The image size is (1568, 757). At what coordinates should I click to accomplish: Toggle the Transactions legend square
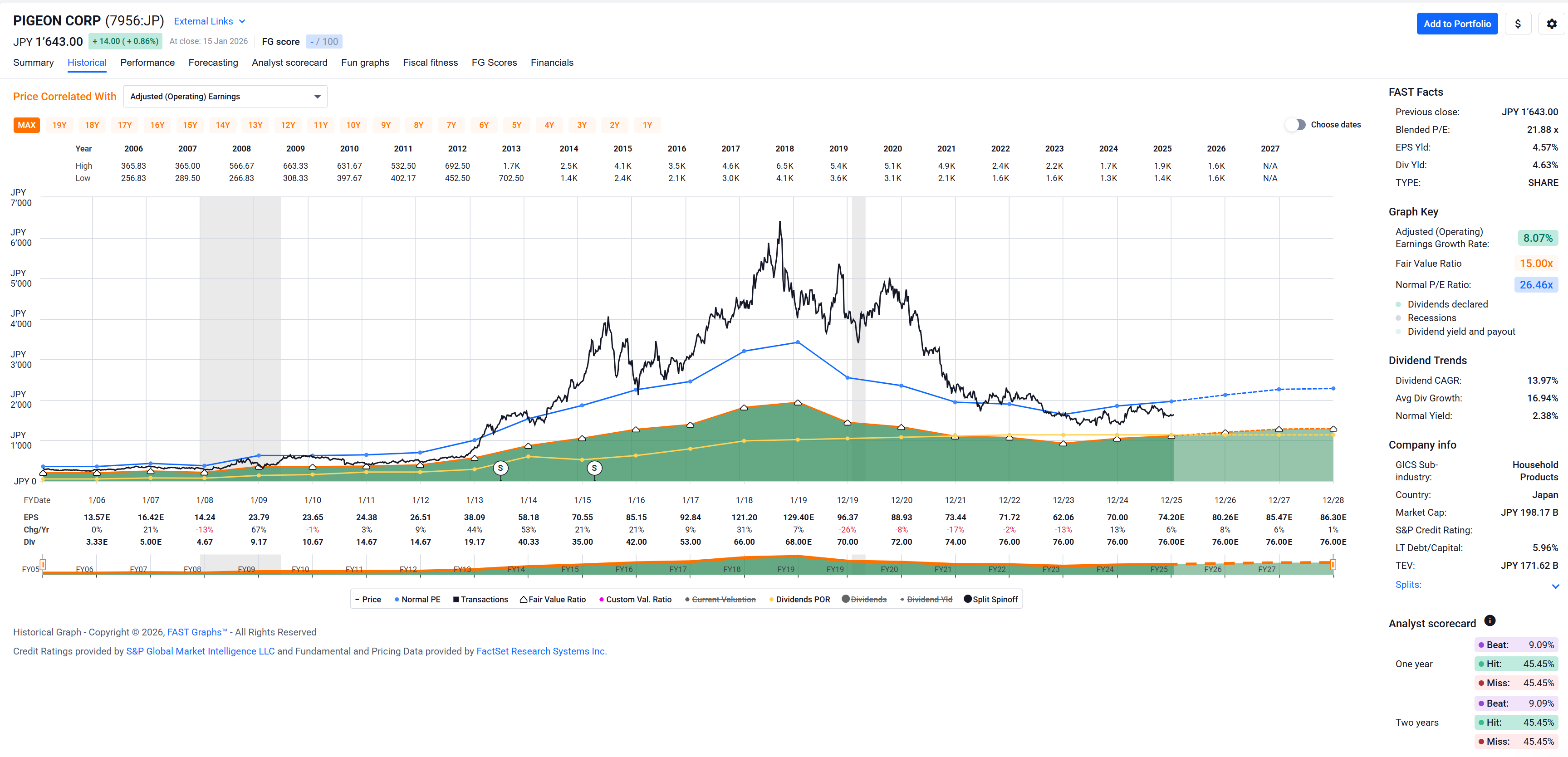coord(456,600)
